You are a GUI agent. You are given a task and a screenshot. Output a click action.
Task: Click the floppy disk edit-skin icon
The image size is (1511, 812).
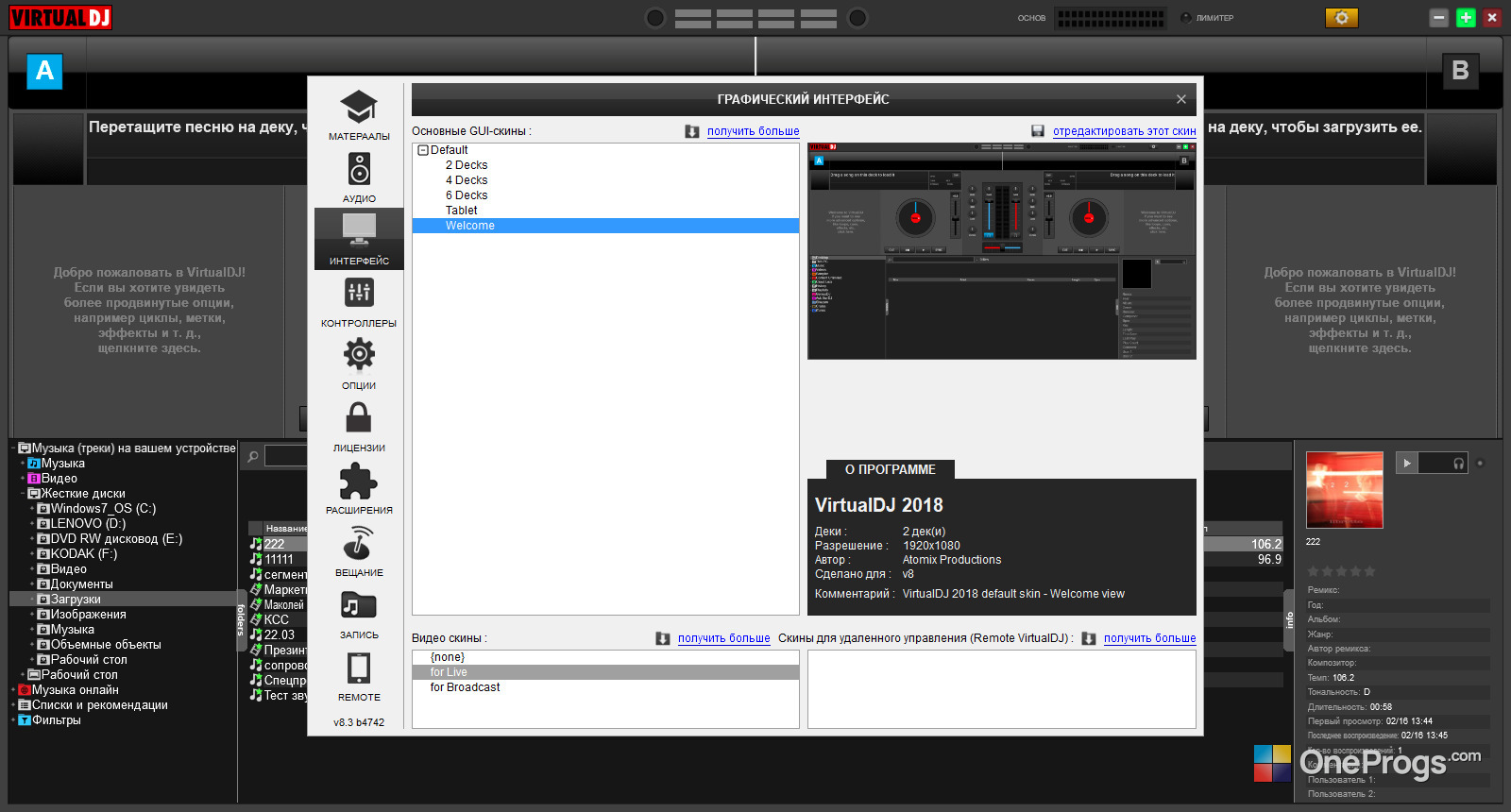click(x=1038, y=131)
